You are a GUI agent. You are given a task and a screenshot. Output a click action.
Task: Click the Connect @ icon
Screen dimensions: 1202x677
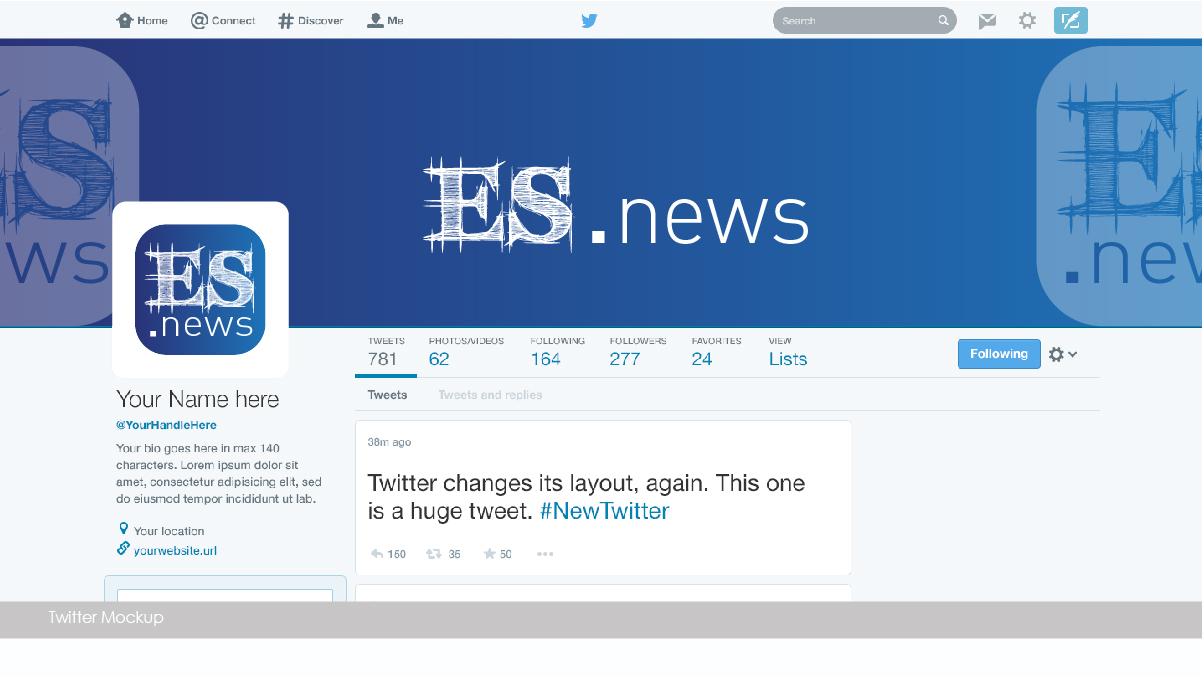[199, 20]
